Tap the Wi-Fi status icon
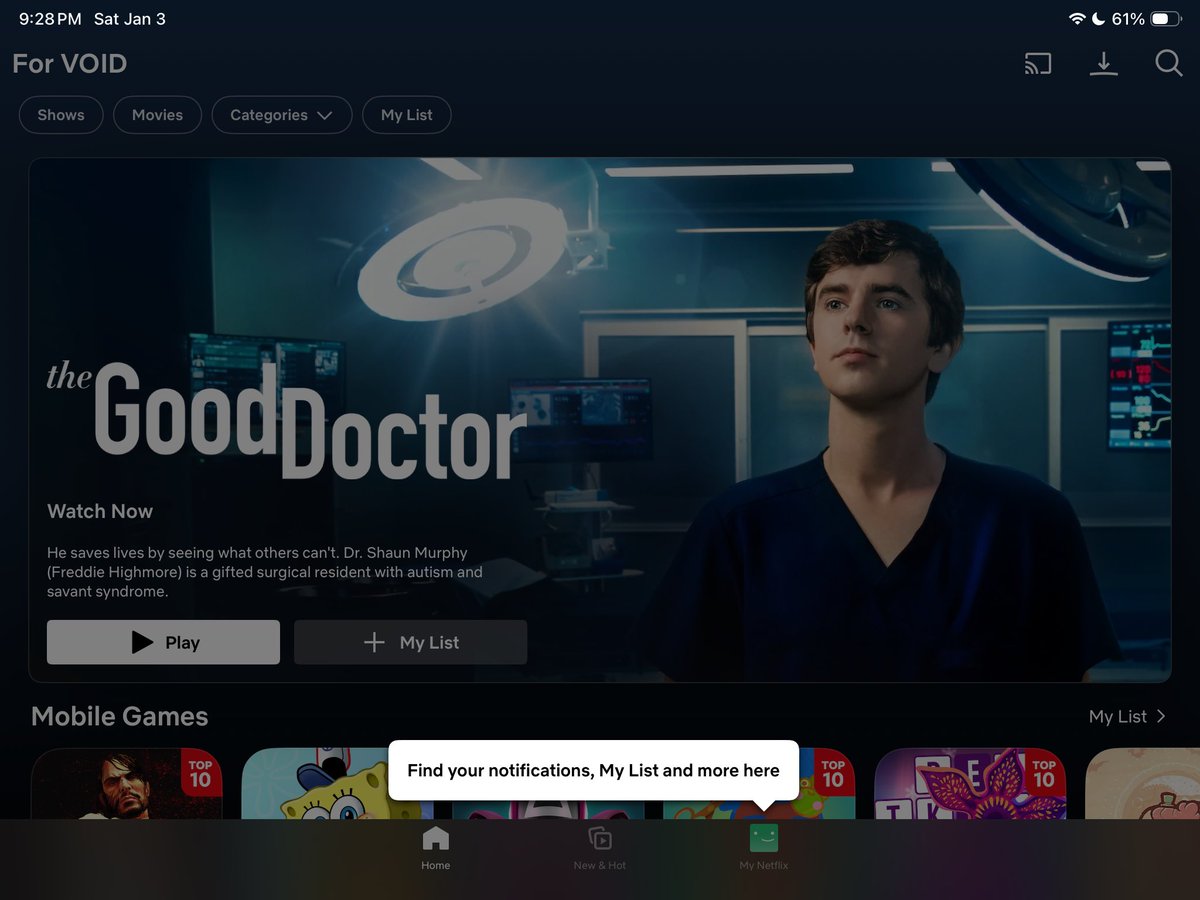 click(x=1077, y=19)
